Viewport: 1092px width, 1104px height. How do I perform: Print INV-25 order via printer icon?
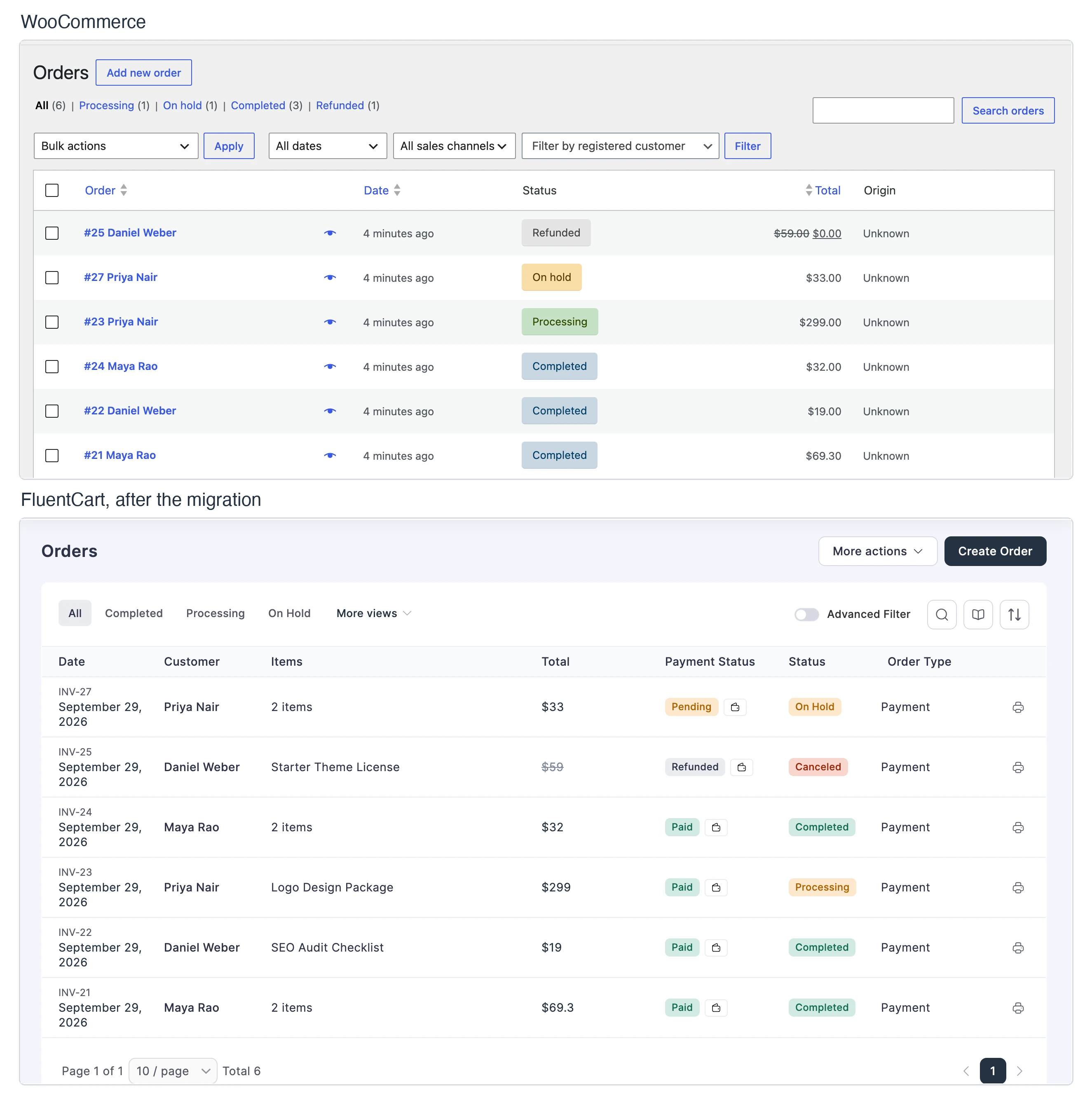pyautogui.click(x=1018, y=767)
